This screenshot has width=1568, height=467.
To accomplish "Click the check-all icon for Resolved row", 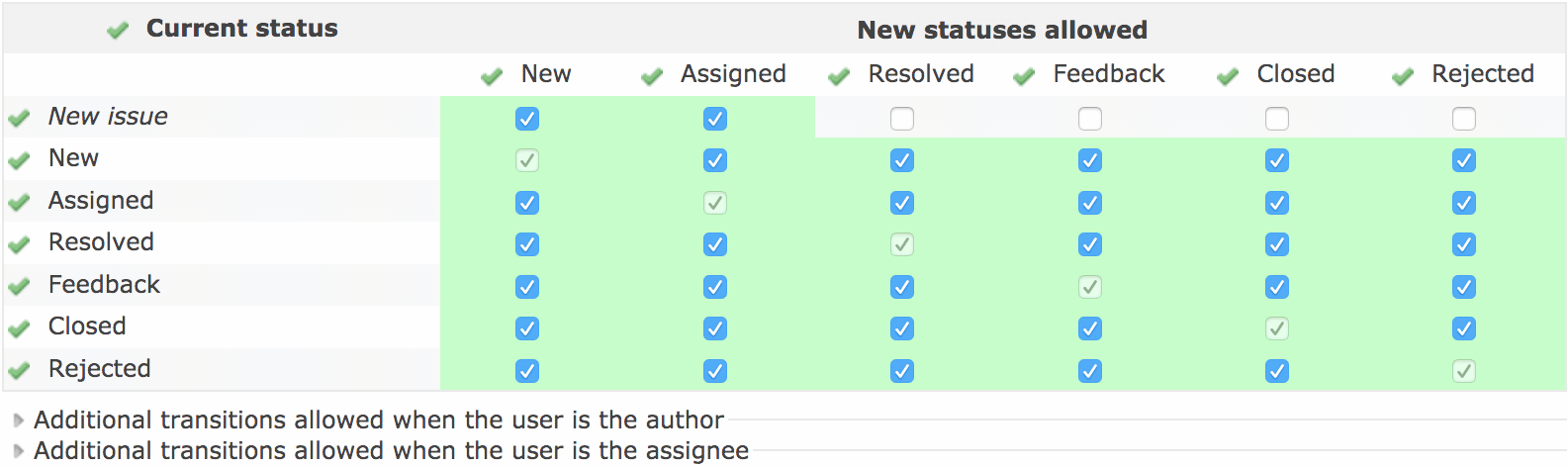I will click(x=19, y=244).
